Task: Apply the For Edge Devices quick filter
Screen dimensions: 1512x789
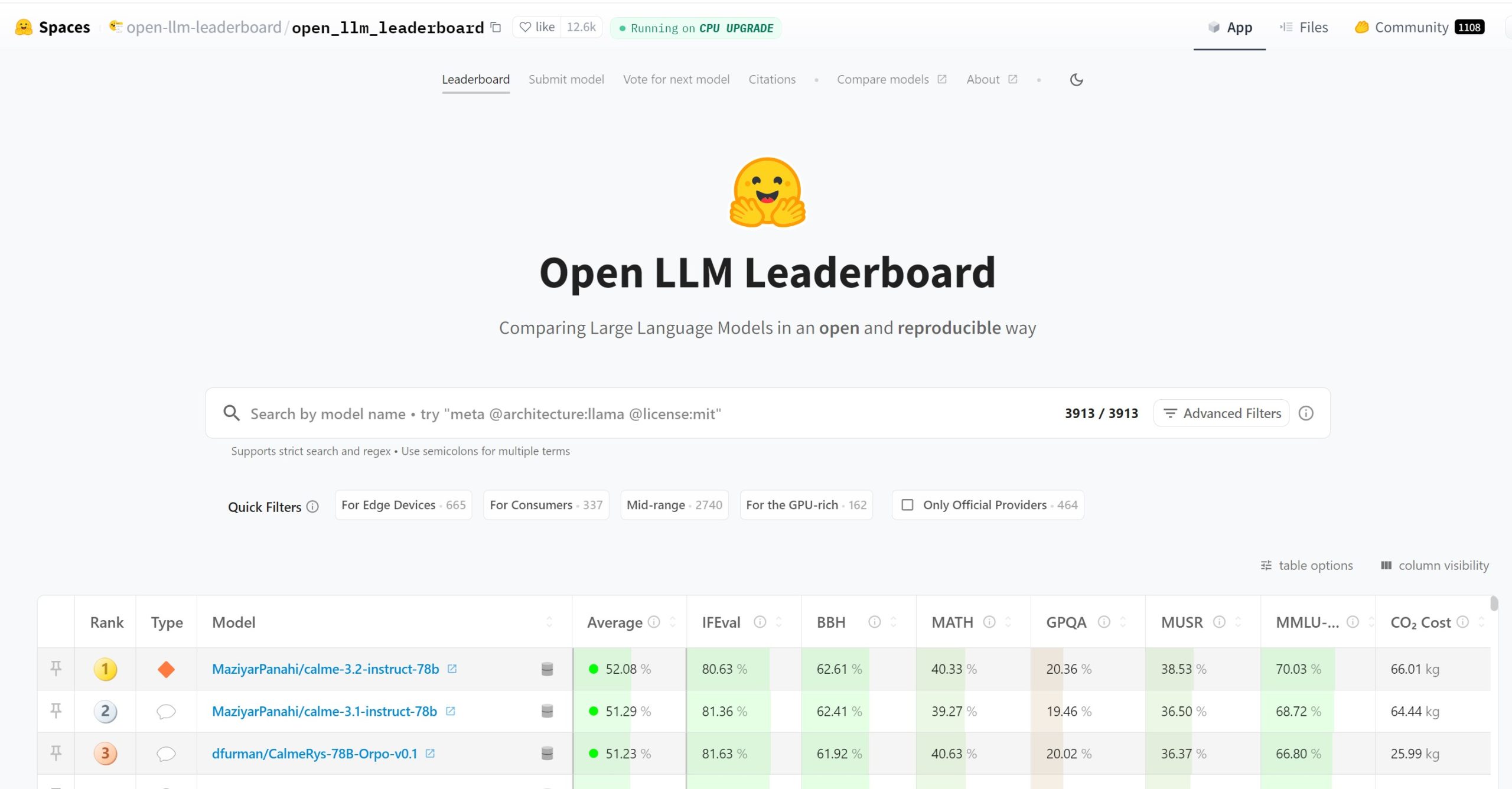Action: [402, 504]
